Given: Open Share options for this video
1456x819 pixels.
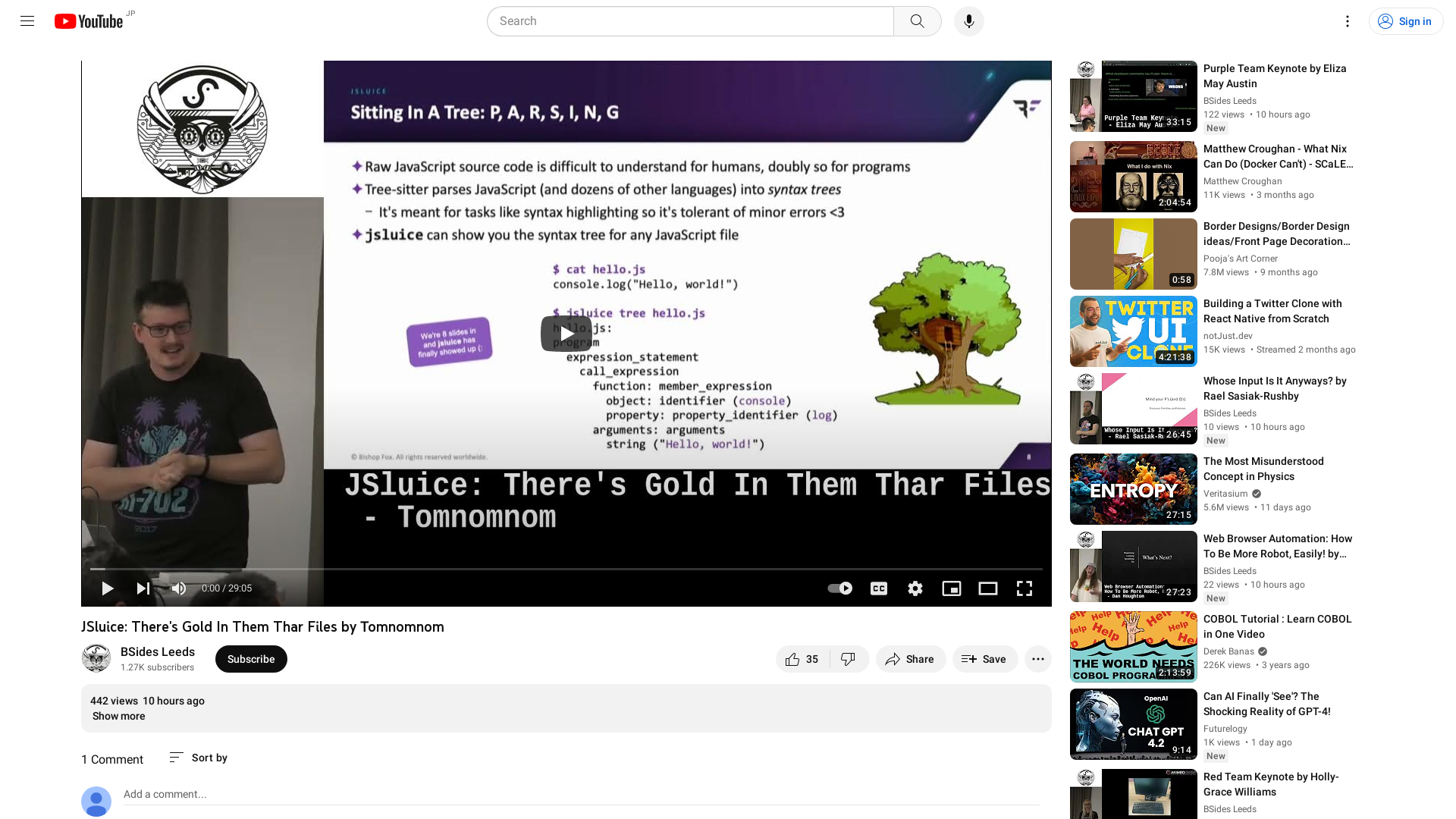Looking at the screenshot, I should tap(908, 658).
